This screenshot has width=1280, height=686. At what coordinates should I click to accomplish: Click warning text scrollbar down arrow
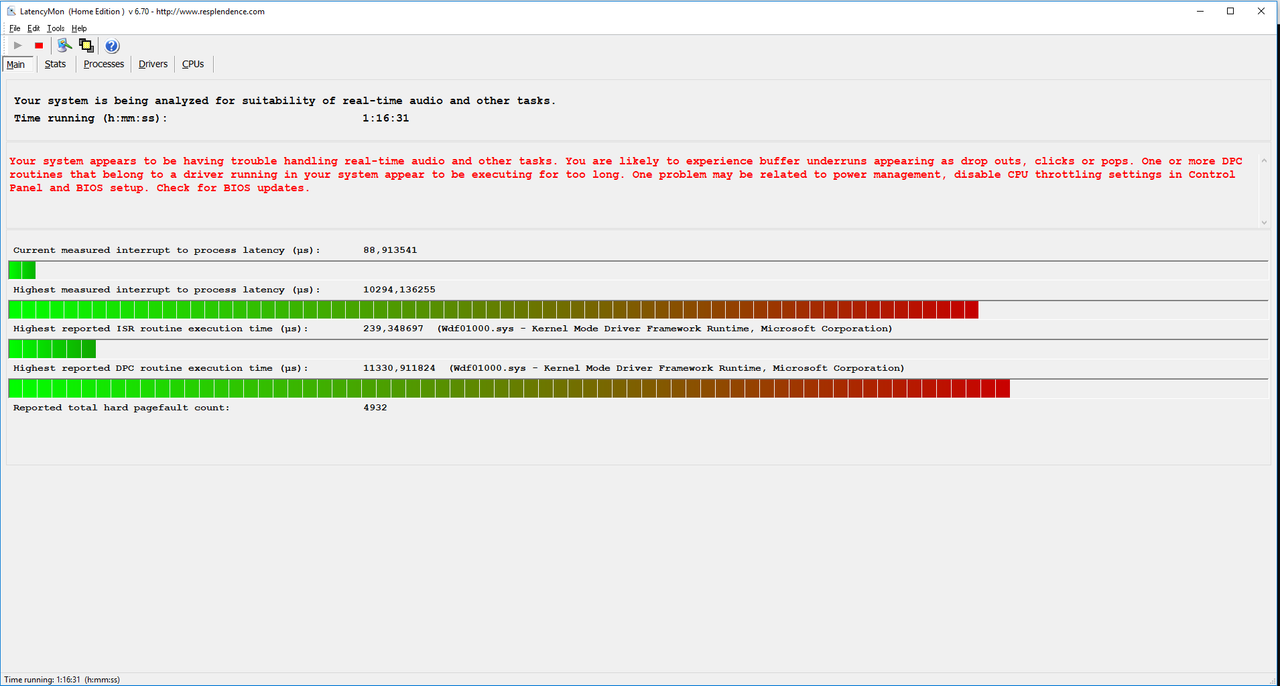(x=1264, y=222)
